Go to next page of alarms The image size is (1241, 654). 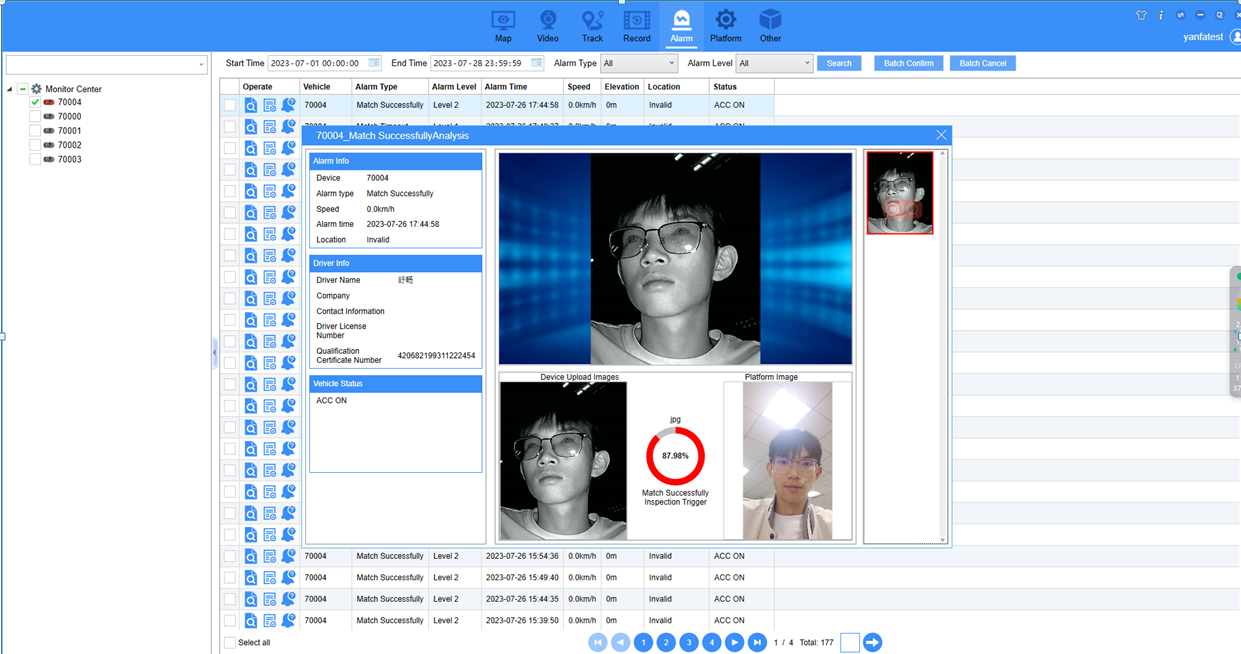[734, 642]
